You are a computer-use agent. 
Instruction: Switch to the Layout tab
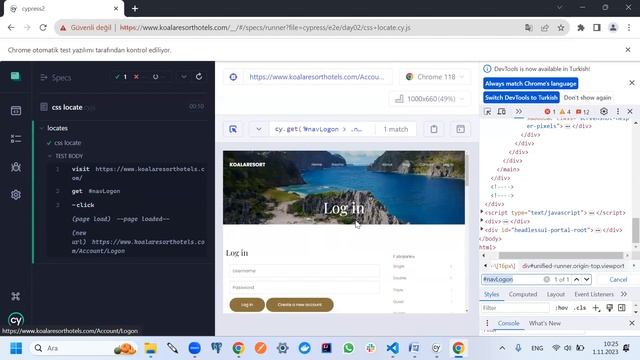coord(556,294)
